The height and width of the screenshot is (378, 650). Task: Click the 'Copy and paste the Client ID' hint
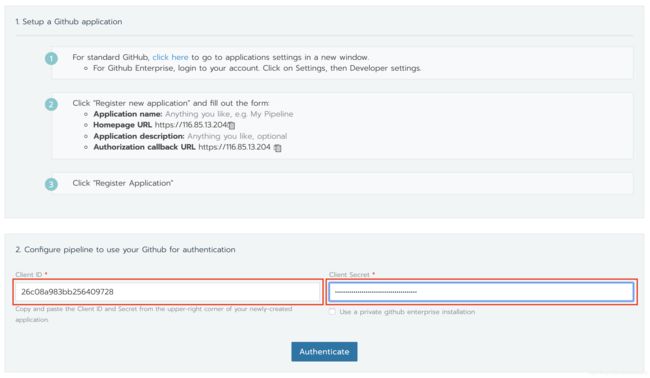154,314
